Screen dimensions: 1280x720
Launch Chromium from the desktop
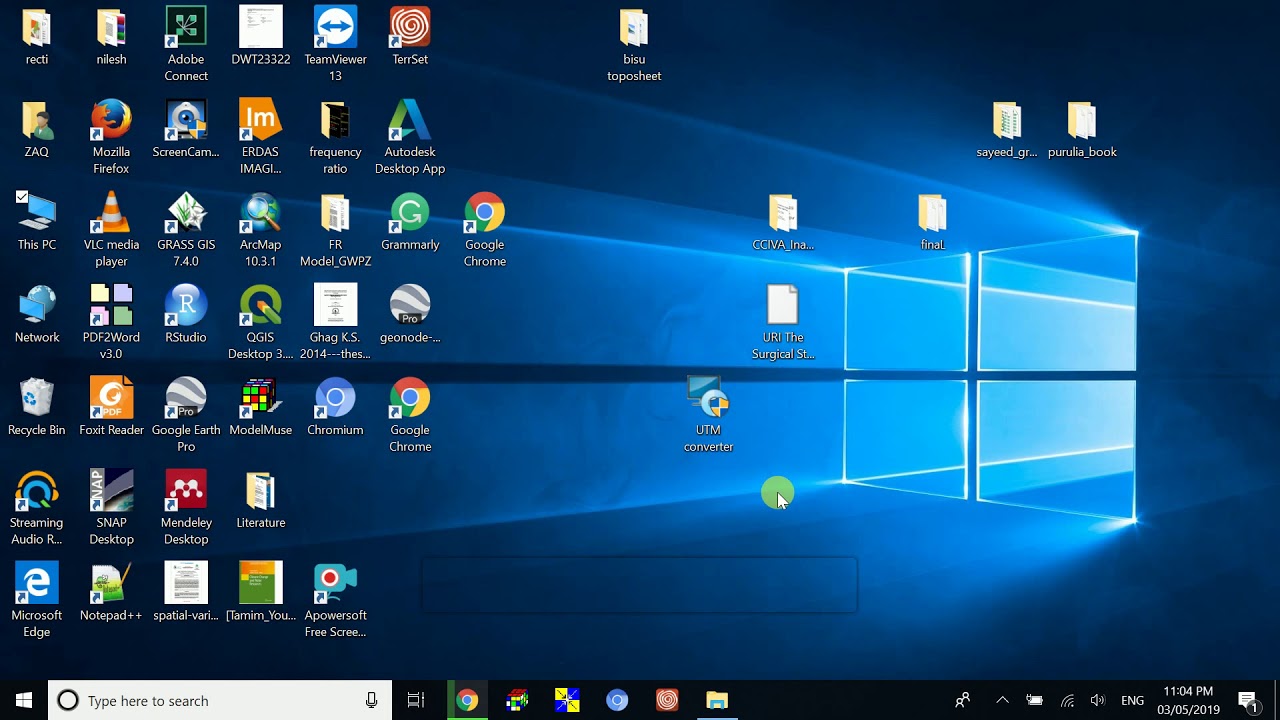(x=335, y=408)
